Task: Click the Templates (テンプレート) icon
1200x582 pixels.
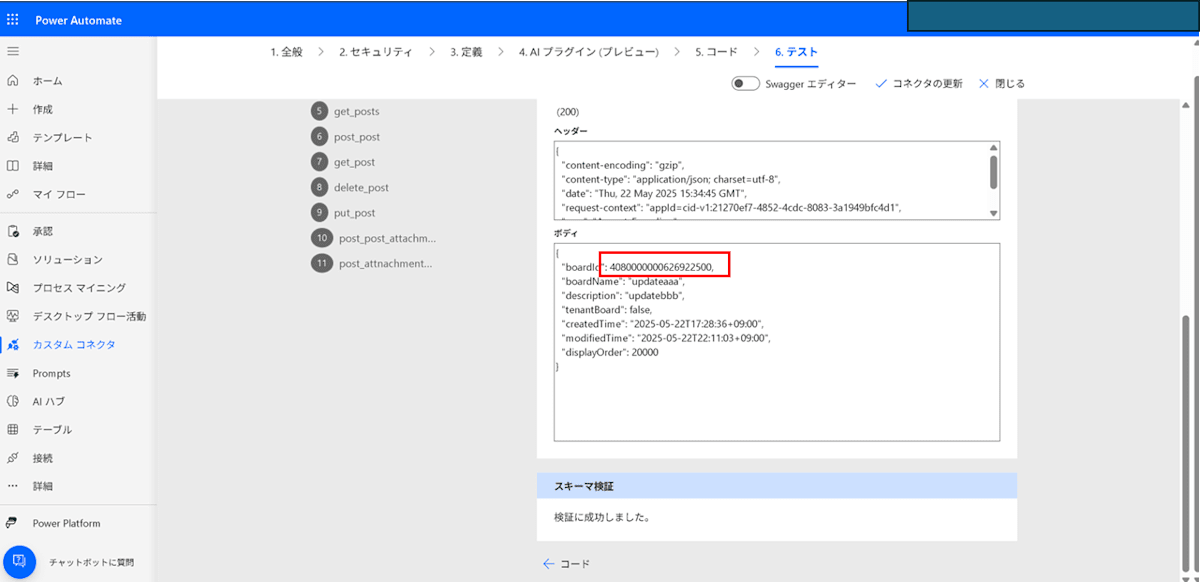Action: [x=13, y=138]
